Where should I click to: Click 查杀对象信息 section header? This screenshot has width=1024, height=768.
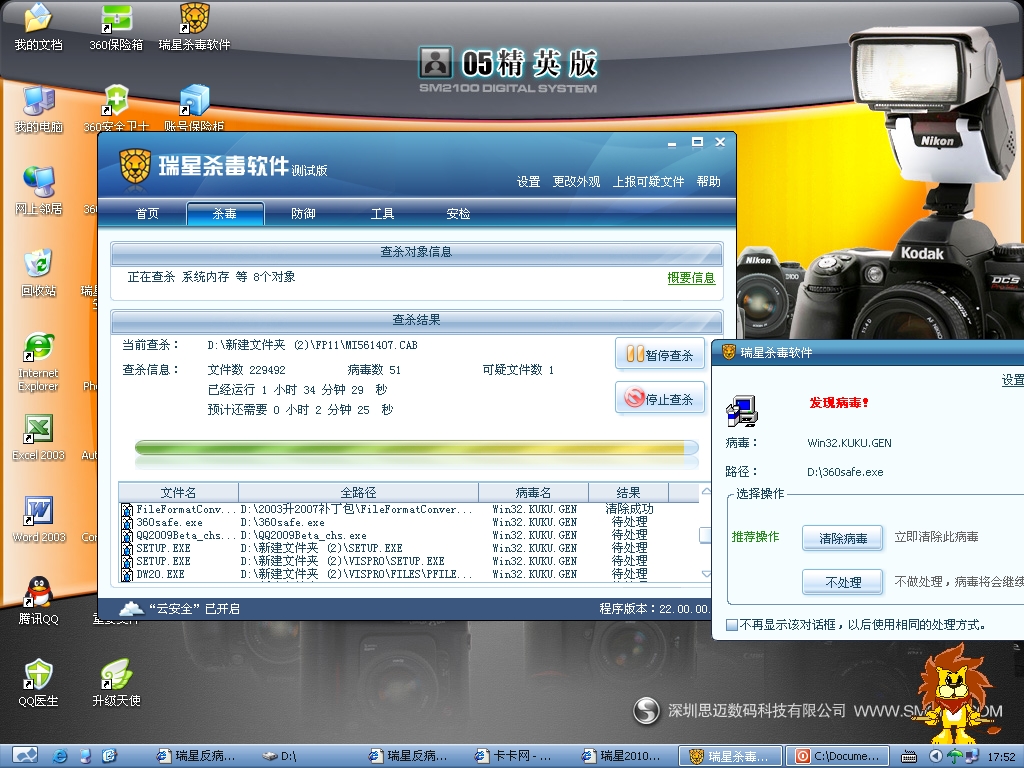[417, 252]
